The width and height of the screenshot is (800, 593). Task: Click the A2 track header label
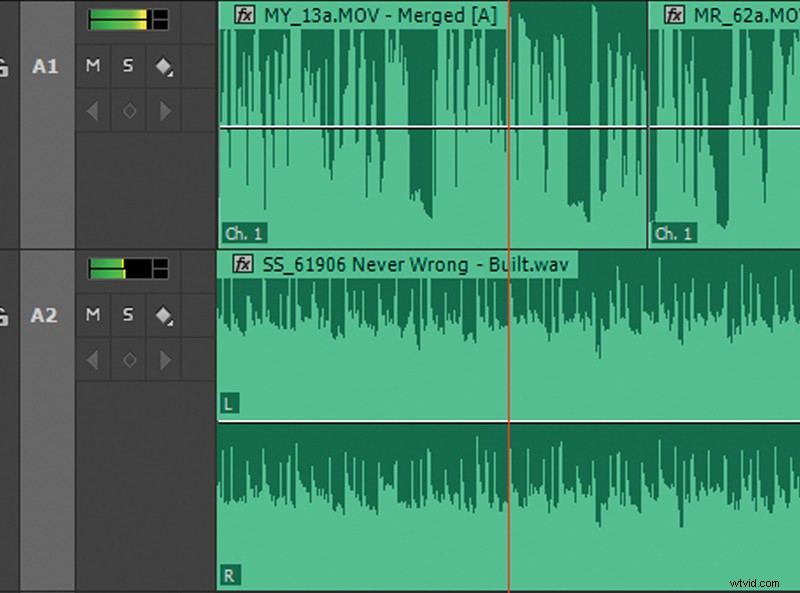(44, 315)
